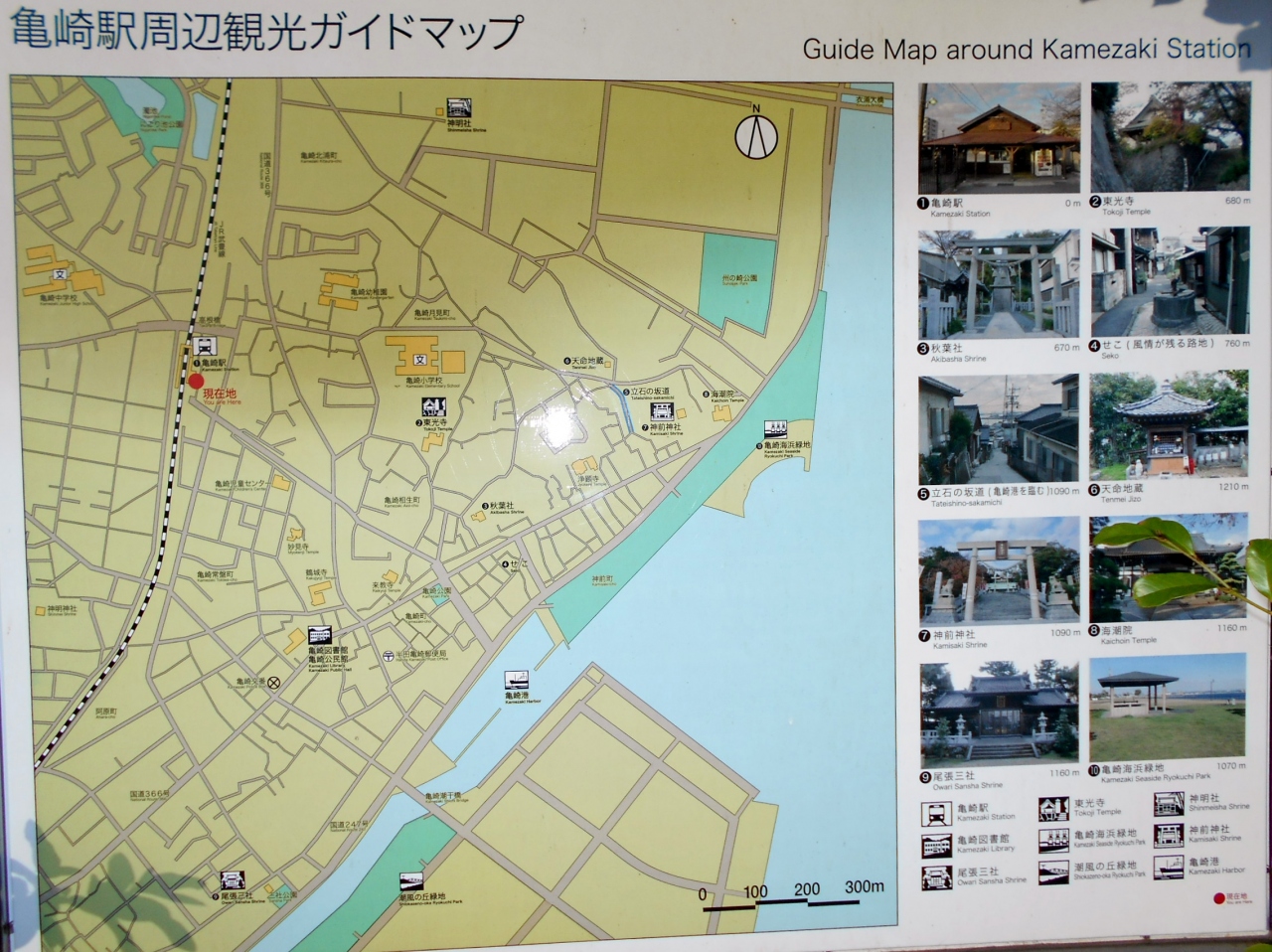Select the Kamezaki Harbor ship icon on the map

tap(517, 681)
